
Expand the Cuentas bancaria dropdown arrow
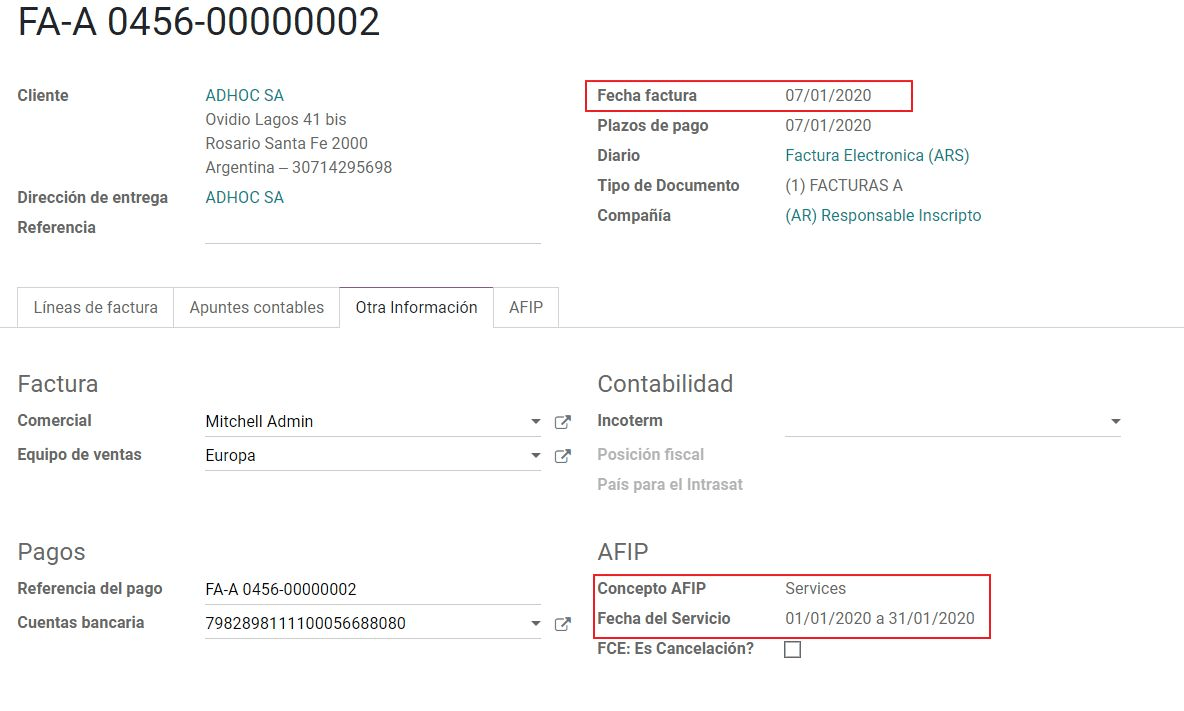[x=536, y=624]
